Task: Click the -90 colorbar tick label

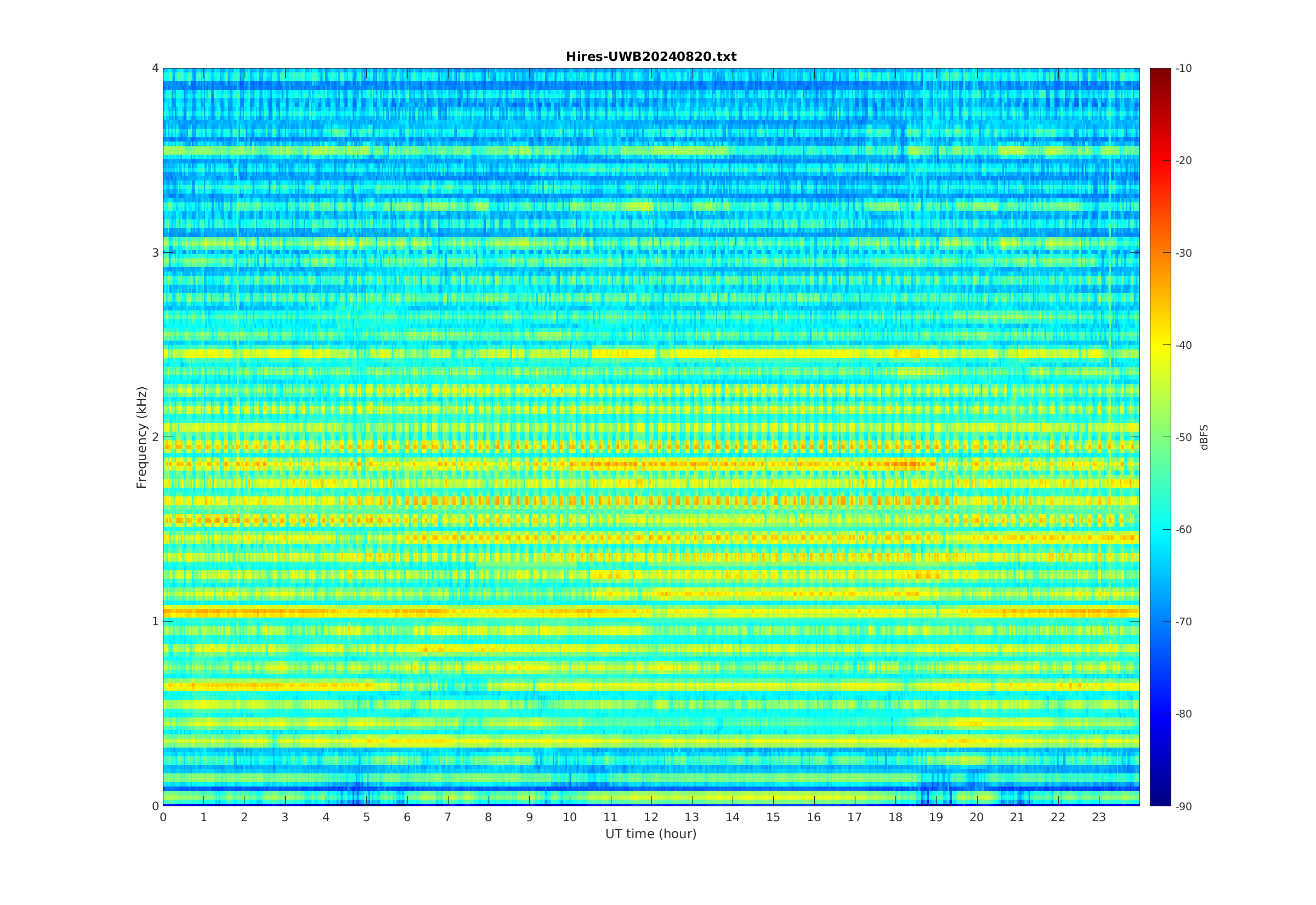Action: (1183, 806)
